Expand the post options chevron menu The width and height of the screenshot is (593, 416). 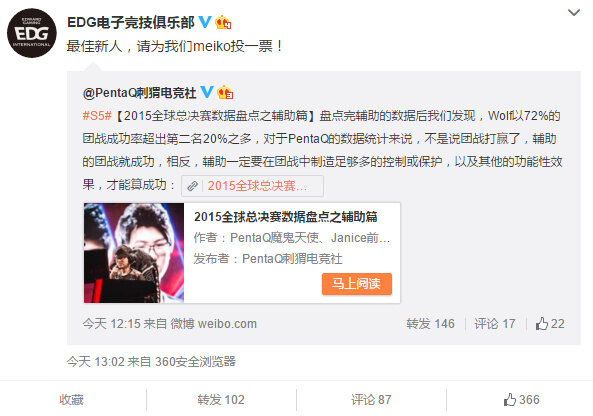click(574, 13)
